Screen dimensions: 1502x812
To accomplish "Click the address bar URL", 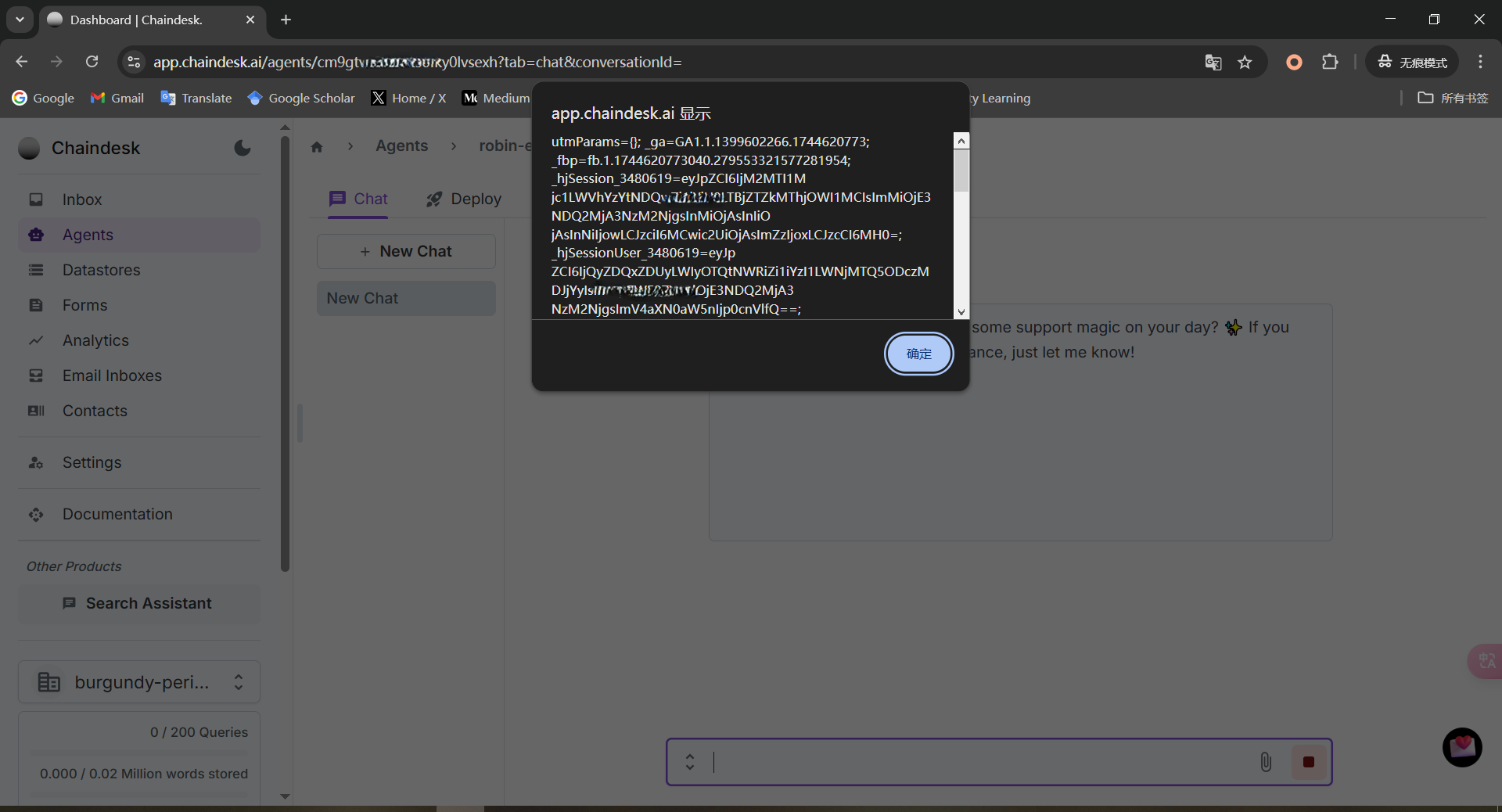I will point(417,62).
